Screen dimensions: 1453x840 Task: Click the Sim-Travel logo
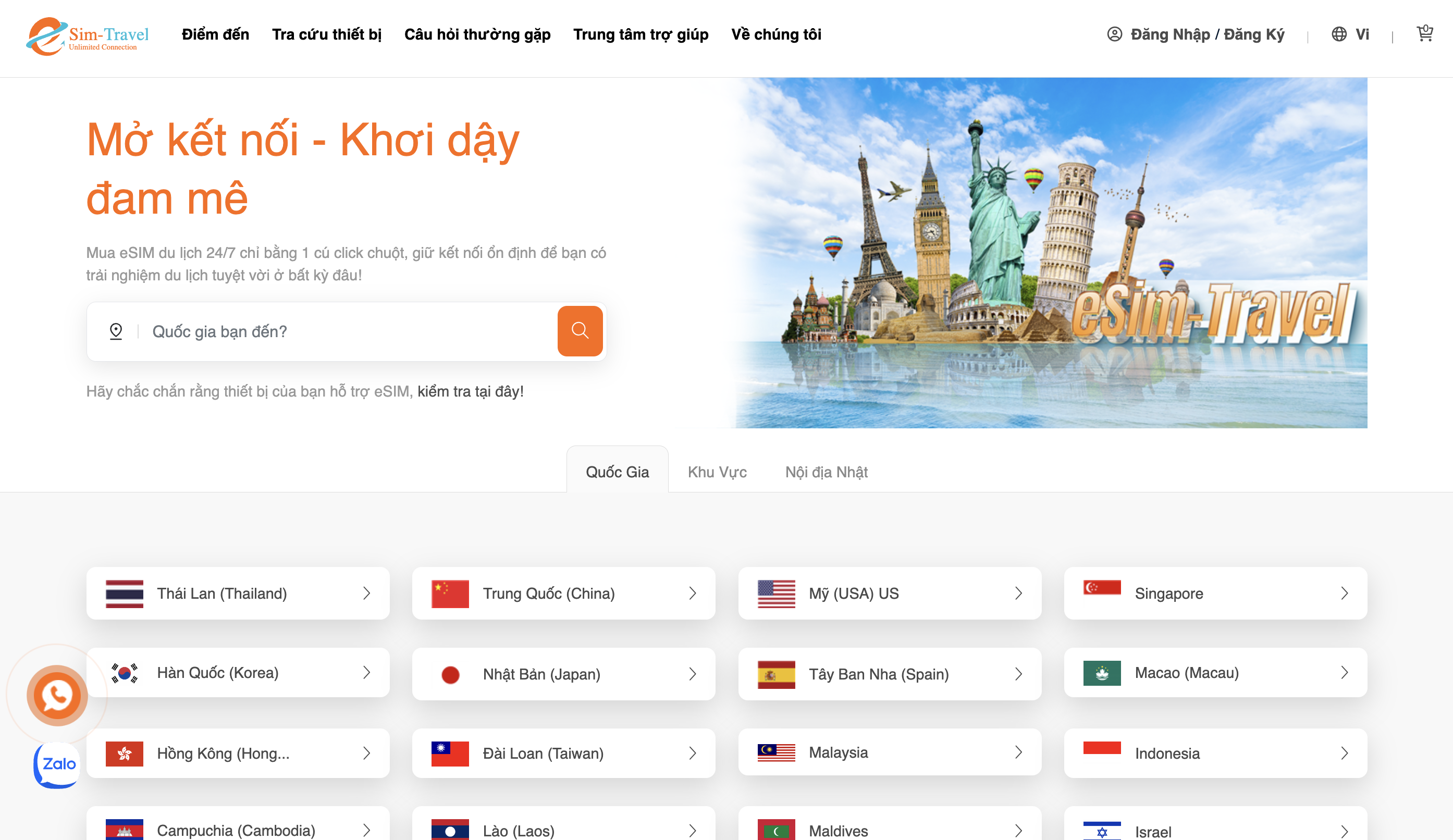tap(87, 36)
